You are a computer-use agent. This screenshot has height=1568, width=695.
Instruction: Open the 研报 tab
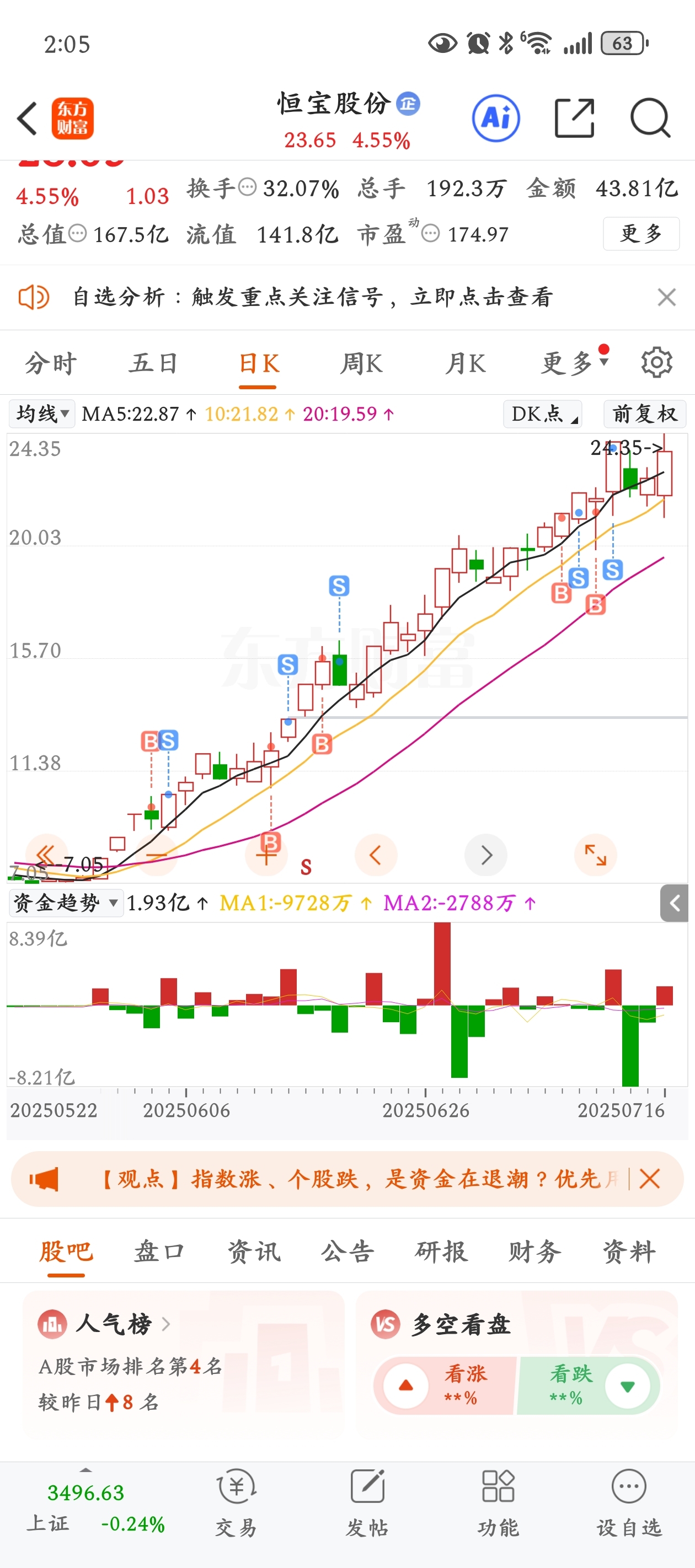pos(441,1252)
